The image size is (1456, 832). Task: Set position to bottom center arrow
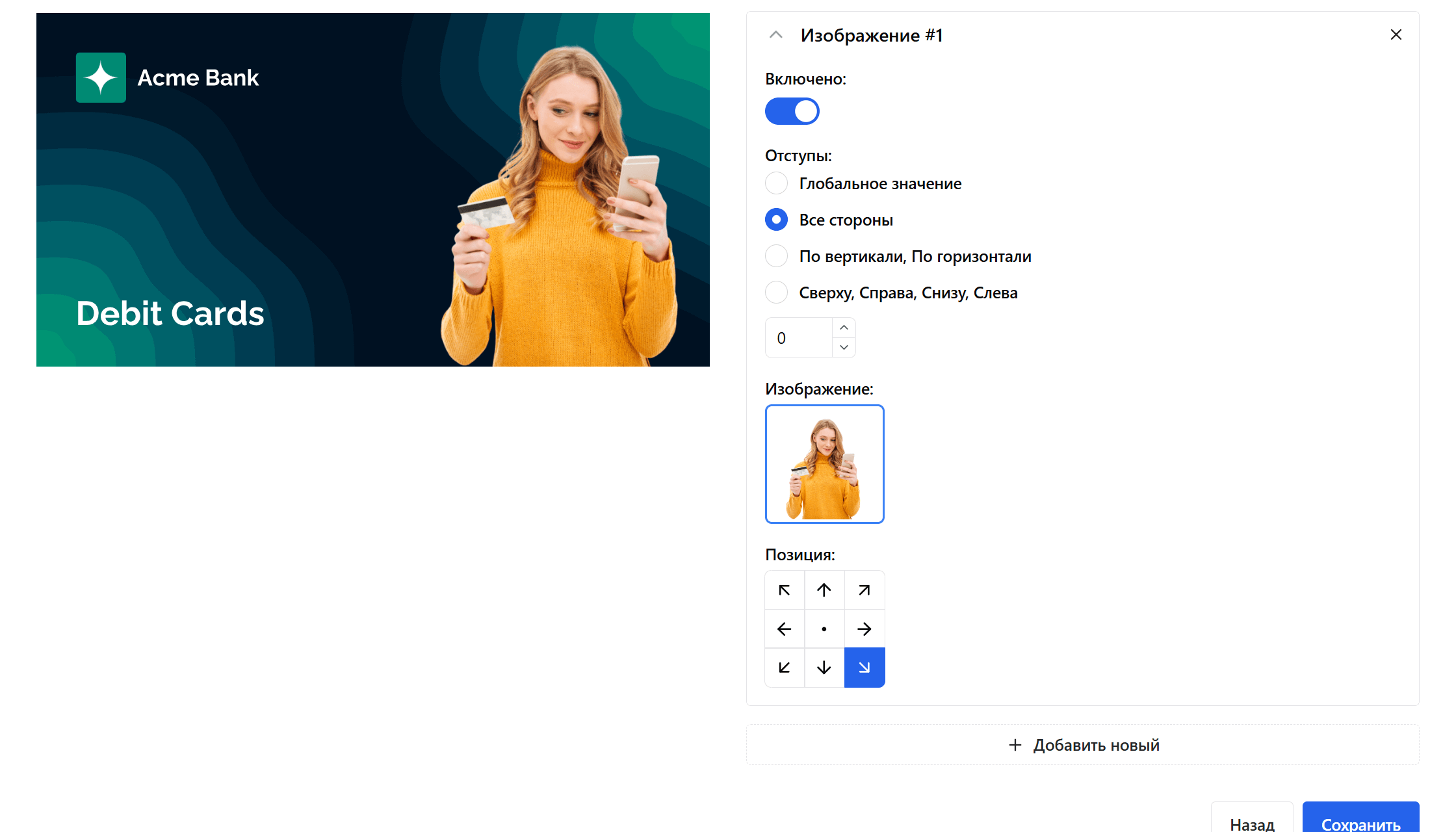(x=824, y=668)
